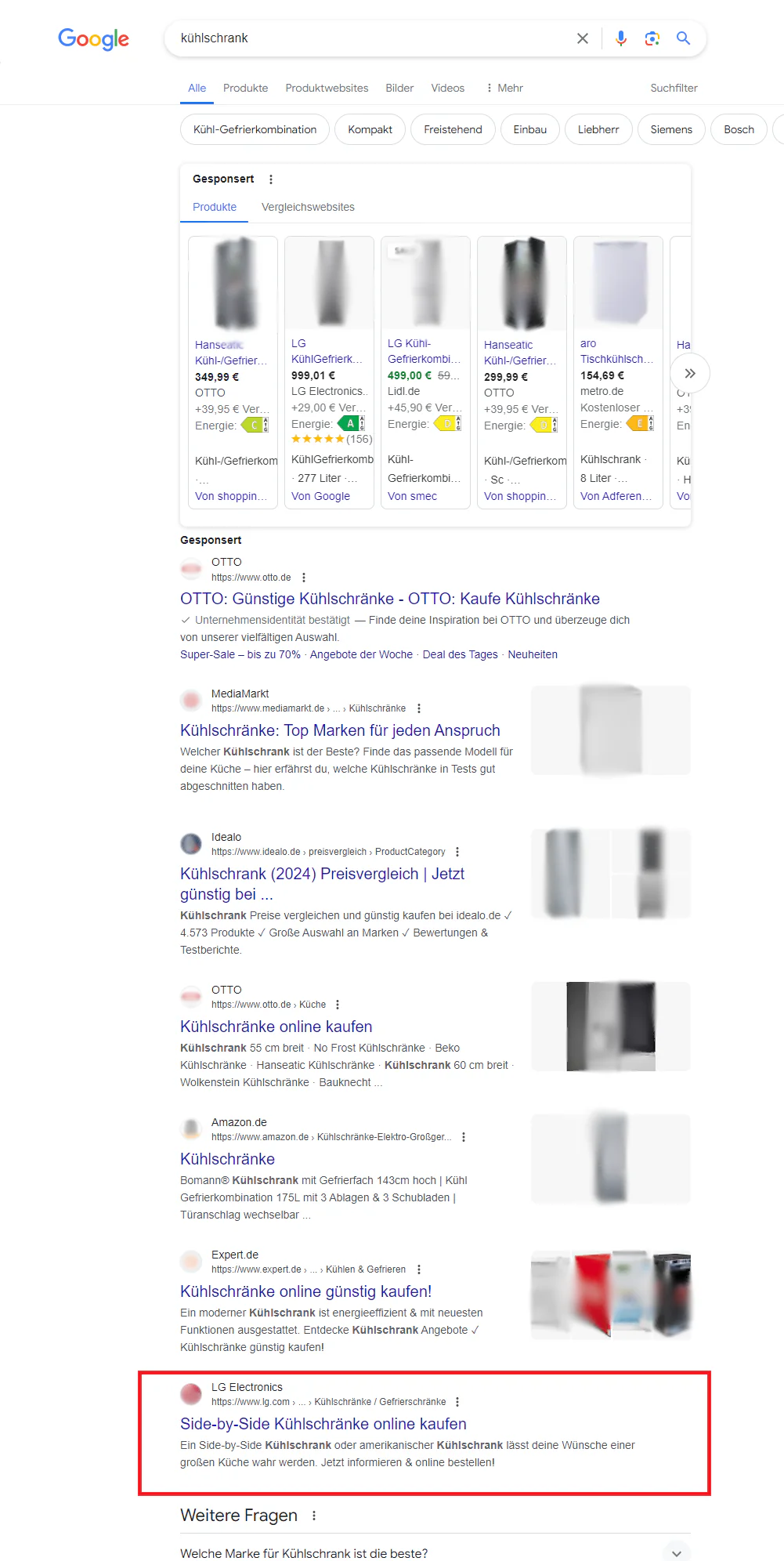This screenshot has width=784, height=1561.
Task: Open Amazon.de Kühlschränke result title
Action: click(227, 1159)
